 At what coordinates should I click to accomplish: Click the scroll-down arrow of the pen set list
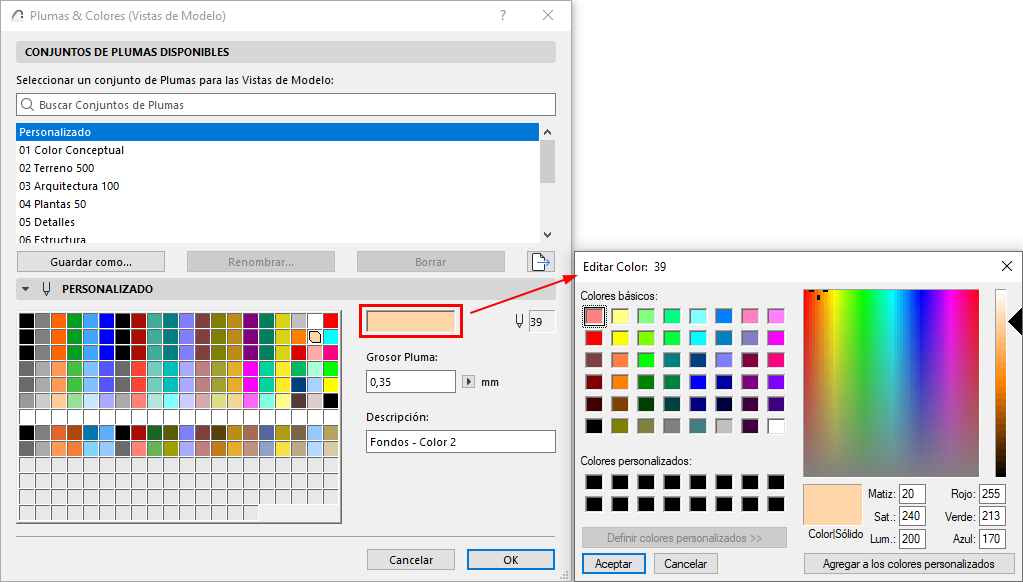pyautogui.click(x=547, y=234)
